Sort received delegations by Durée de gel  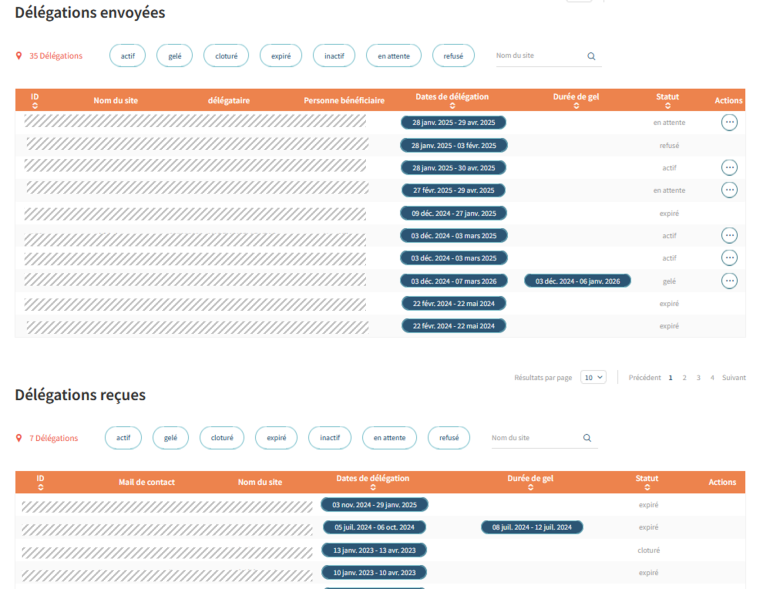pyautogui.click(x=530, y=487)
